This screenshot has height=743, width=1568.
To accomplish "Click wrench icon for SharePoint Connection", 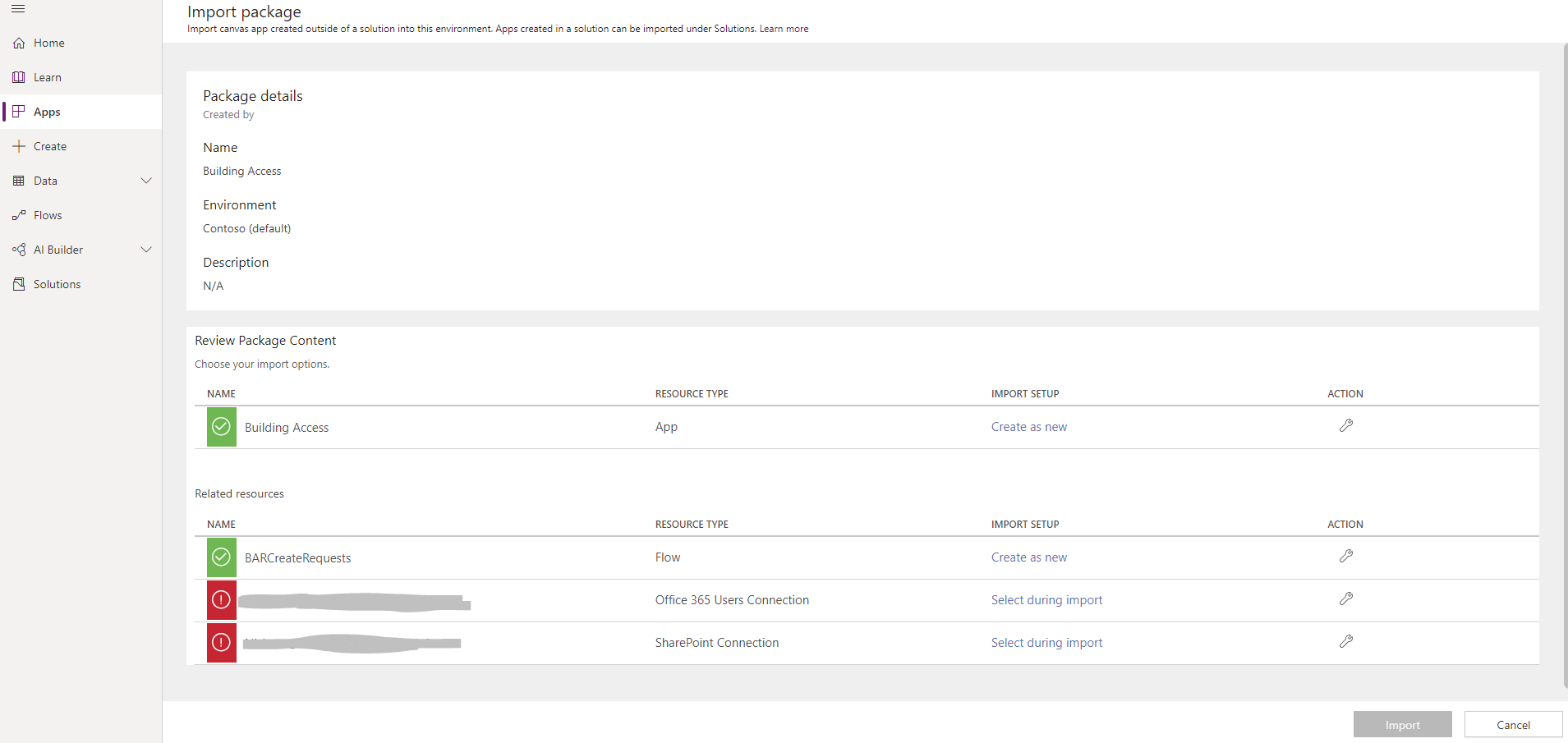I will (x=1345, y=641).
